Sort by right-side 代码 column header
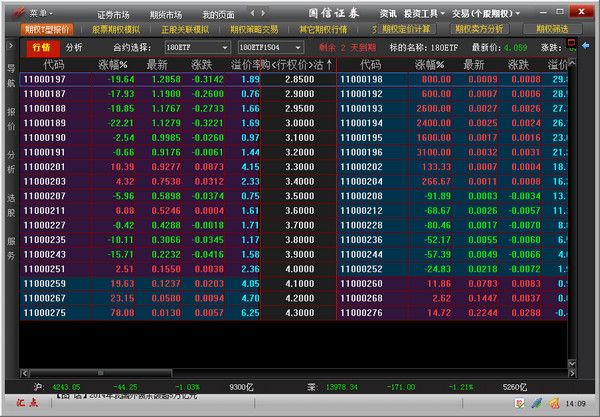This screenshot has height=417, width=600. pyautogui.click(x=370, y=65)
